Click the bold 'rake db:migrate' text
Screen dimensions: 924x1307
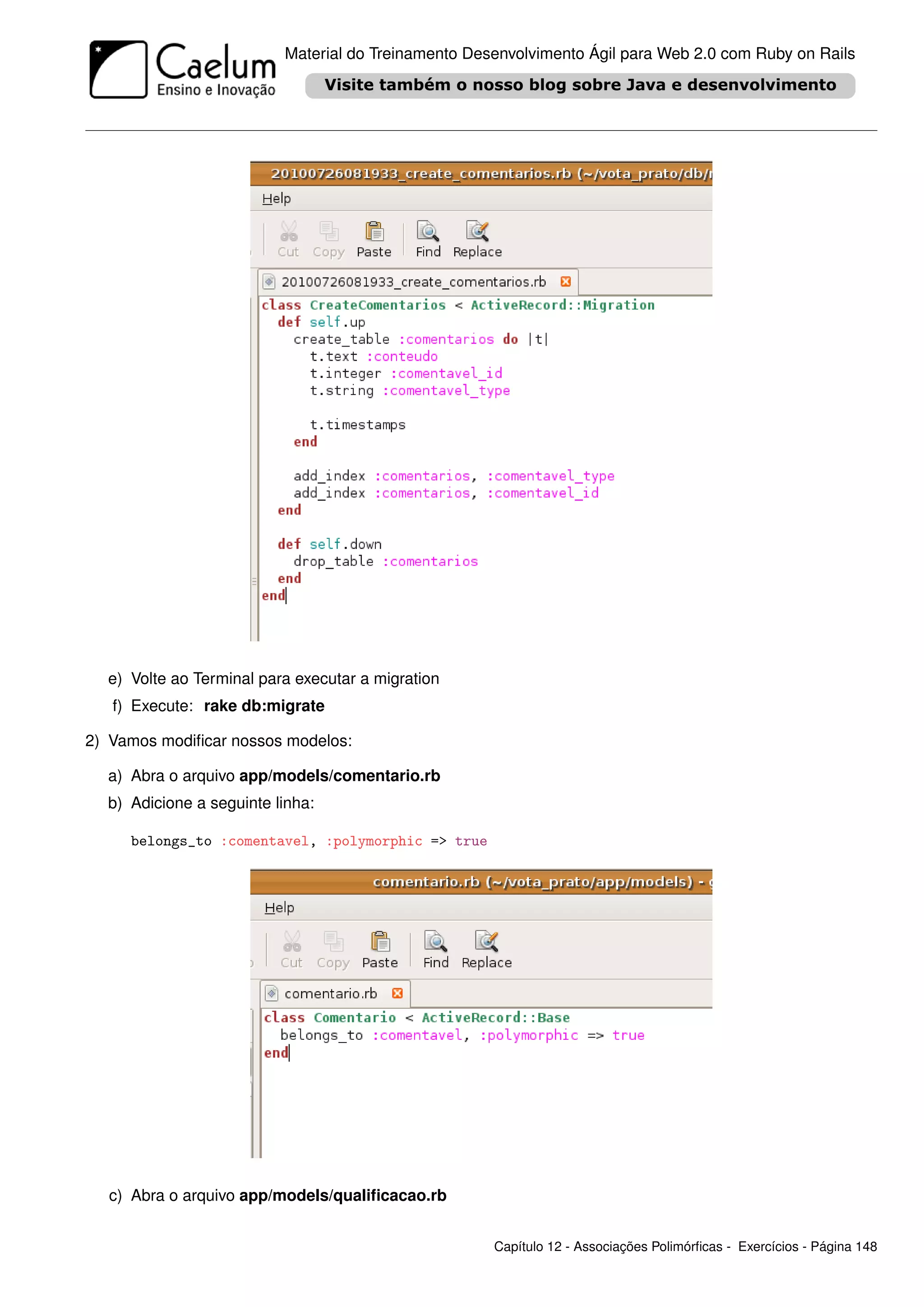(x=264, y=706)
